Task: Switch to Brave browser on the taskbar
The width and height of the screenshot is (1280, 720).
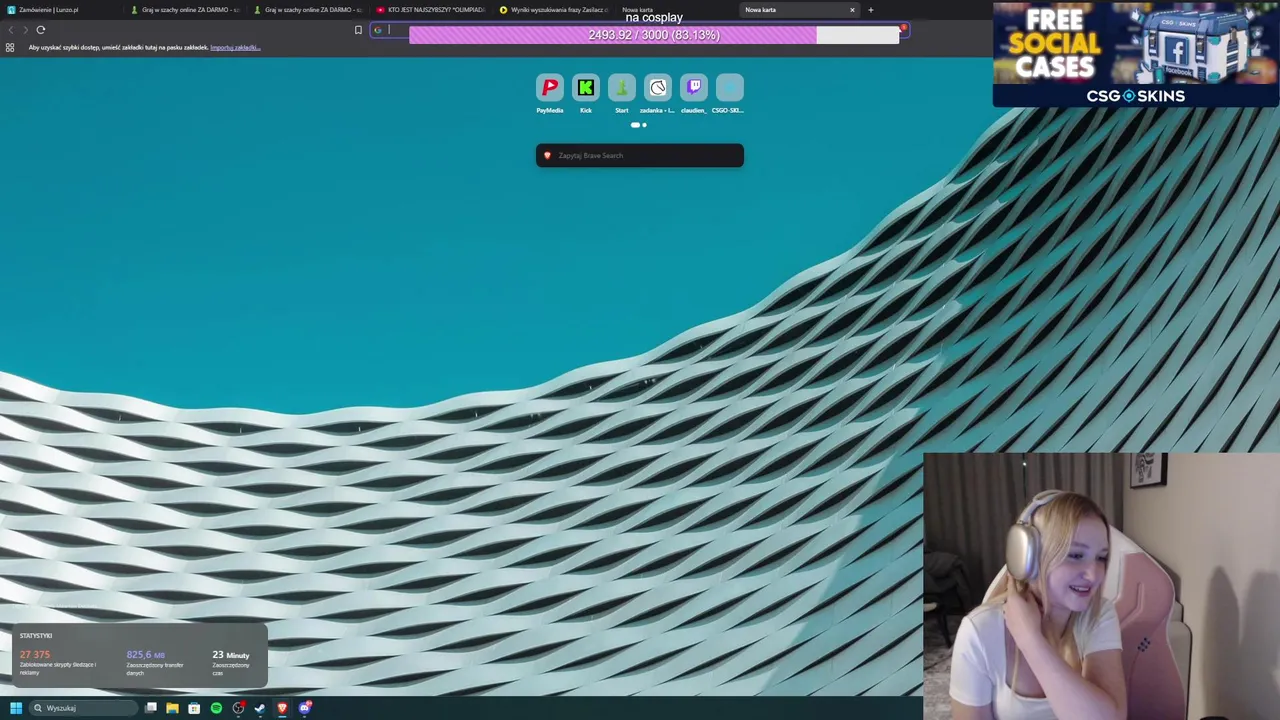Action: click(282, 708)
